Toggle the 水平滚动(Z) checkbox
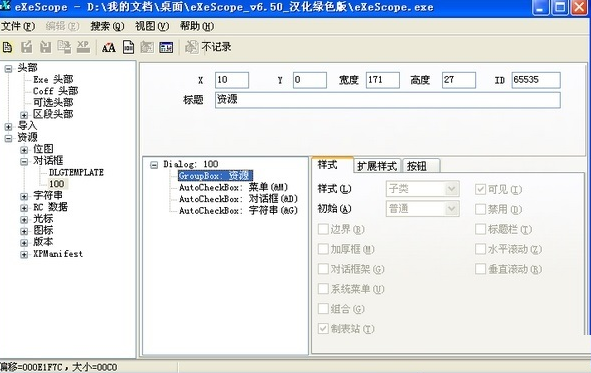 pyautogui.click(x=480, y=249)
